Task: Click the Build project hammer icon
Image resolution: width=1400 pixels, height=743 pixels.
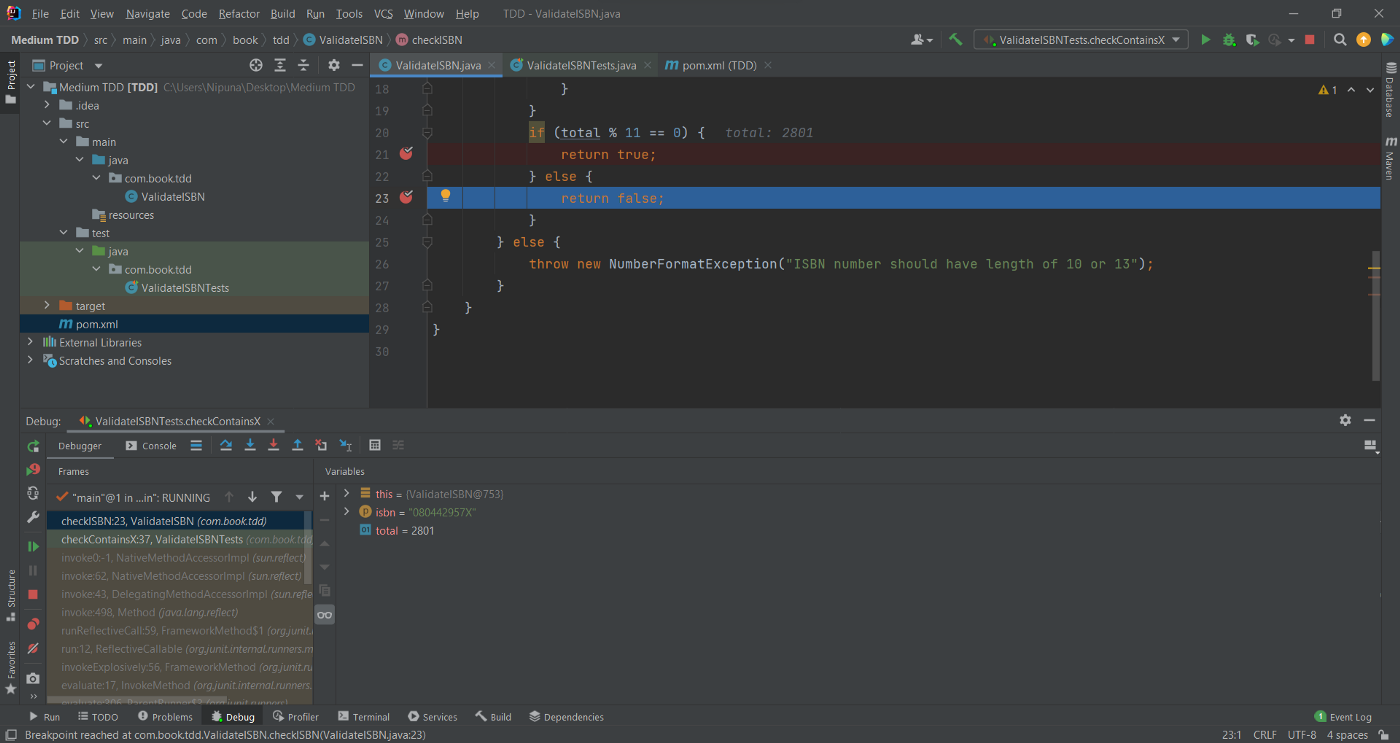Action: (x=956, y=40)
